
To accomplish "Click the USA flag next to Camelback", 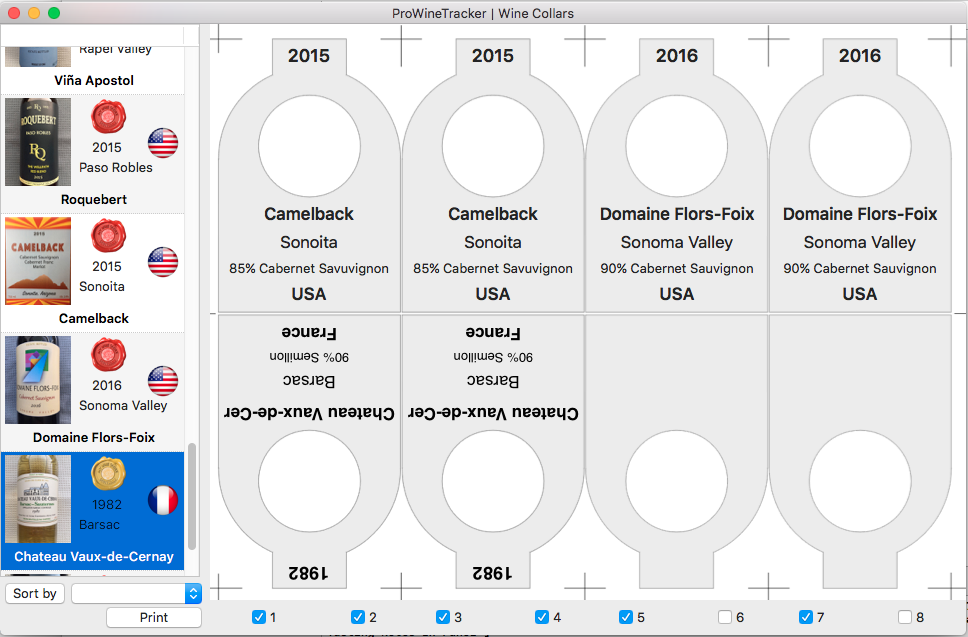I will tap(163, 263).
